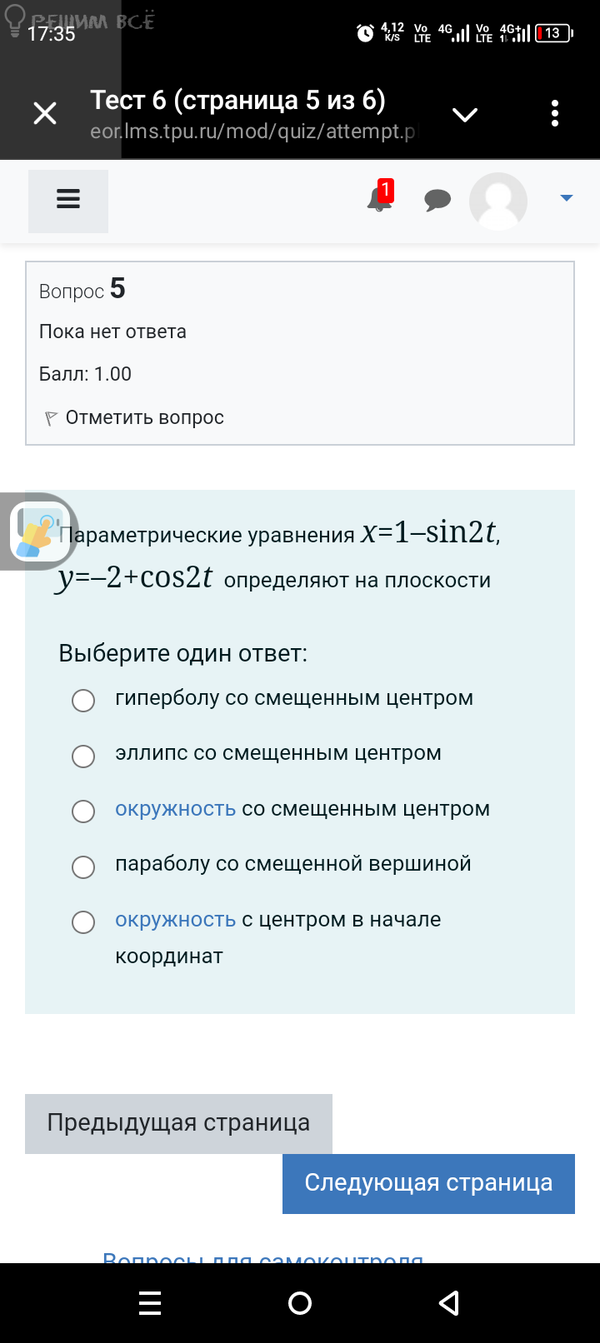This screenshot has height=1343, width=600.
Task: Tap the eor.lms.tpu.ru URL text
Action: click(x=252, y=132)
